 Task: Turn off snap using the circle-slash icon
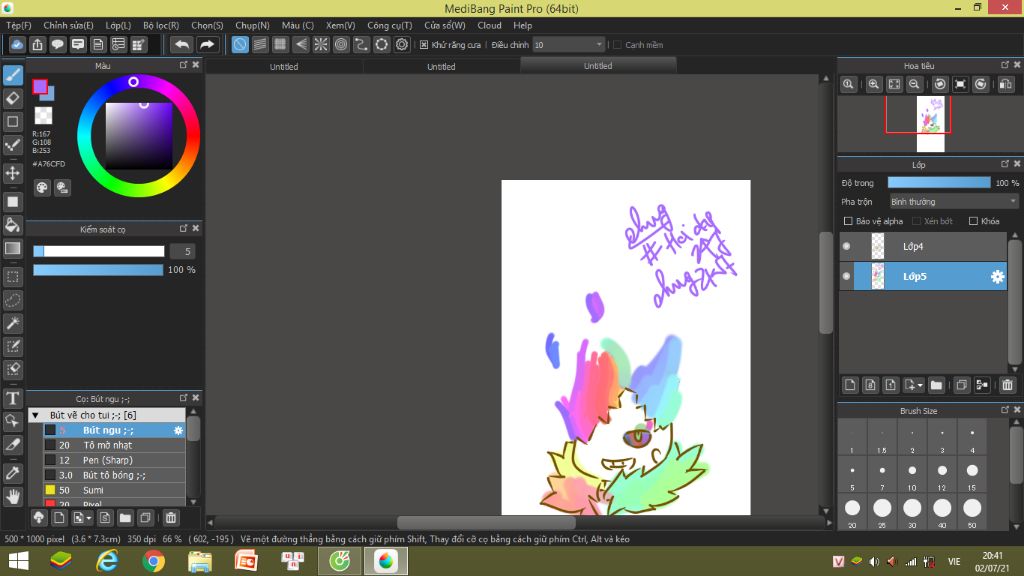[x=240, y=44]
